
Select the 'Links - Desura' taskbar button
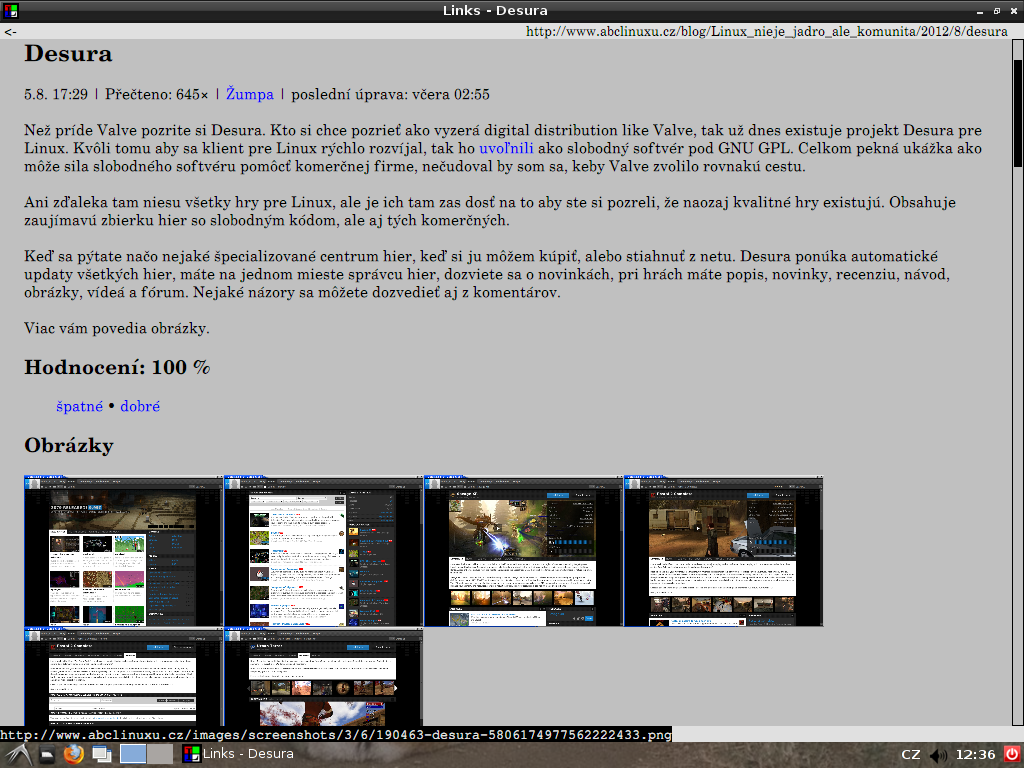pyautogui.click(x=238, y=754)
